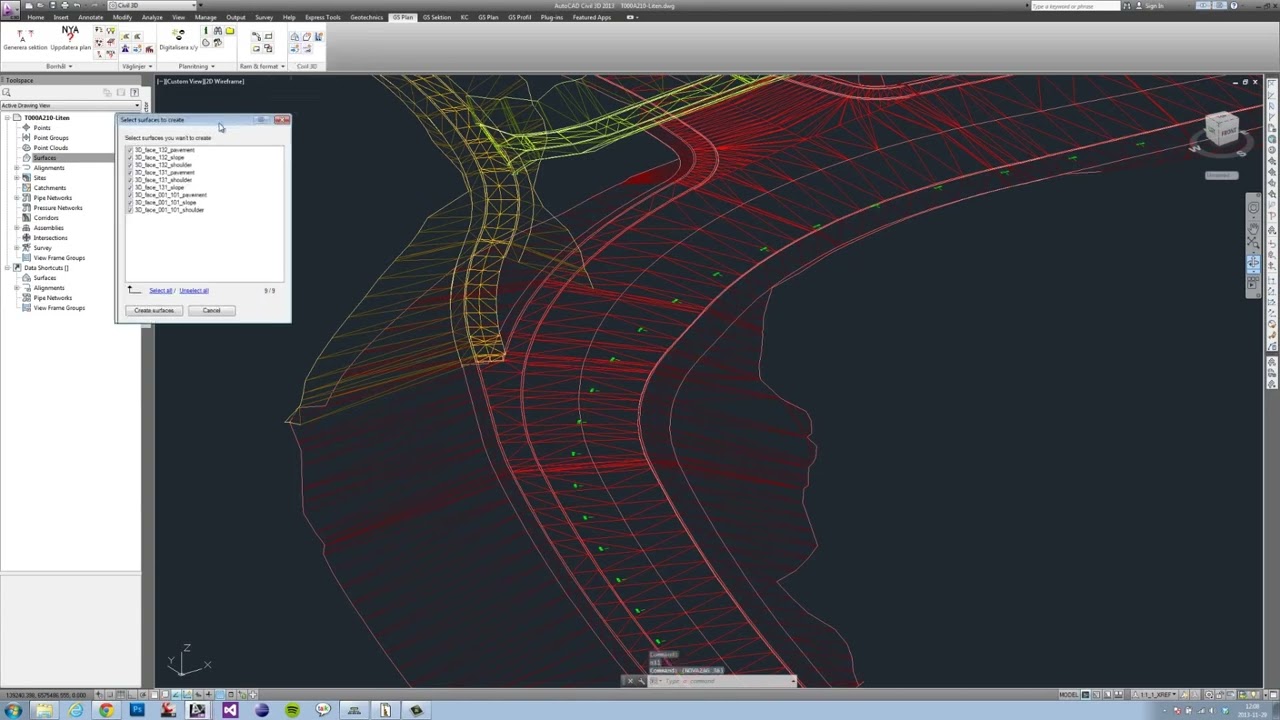Click the Toolspace search magnifier icon
Image resolution: width=1280 pixels, height=720 pixels.
pos(6,92)
